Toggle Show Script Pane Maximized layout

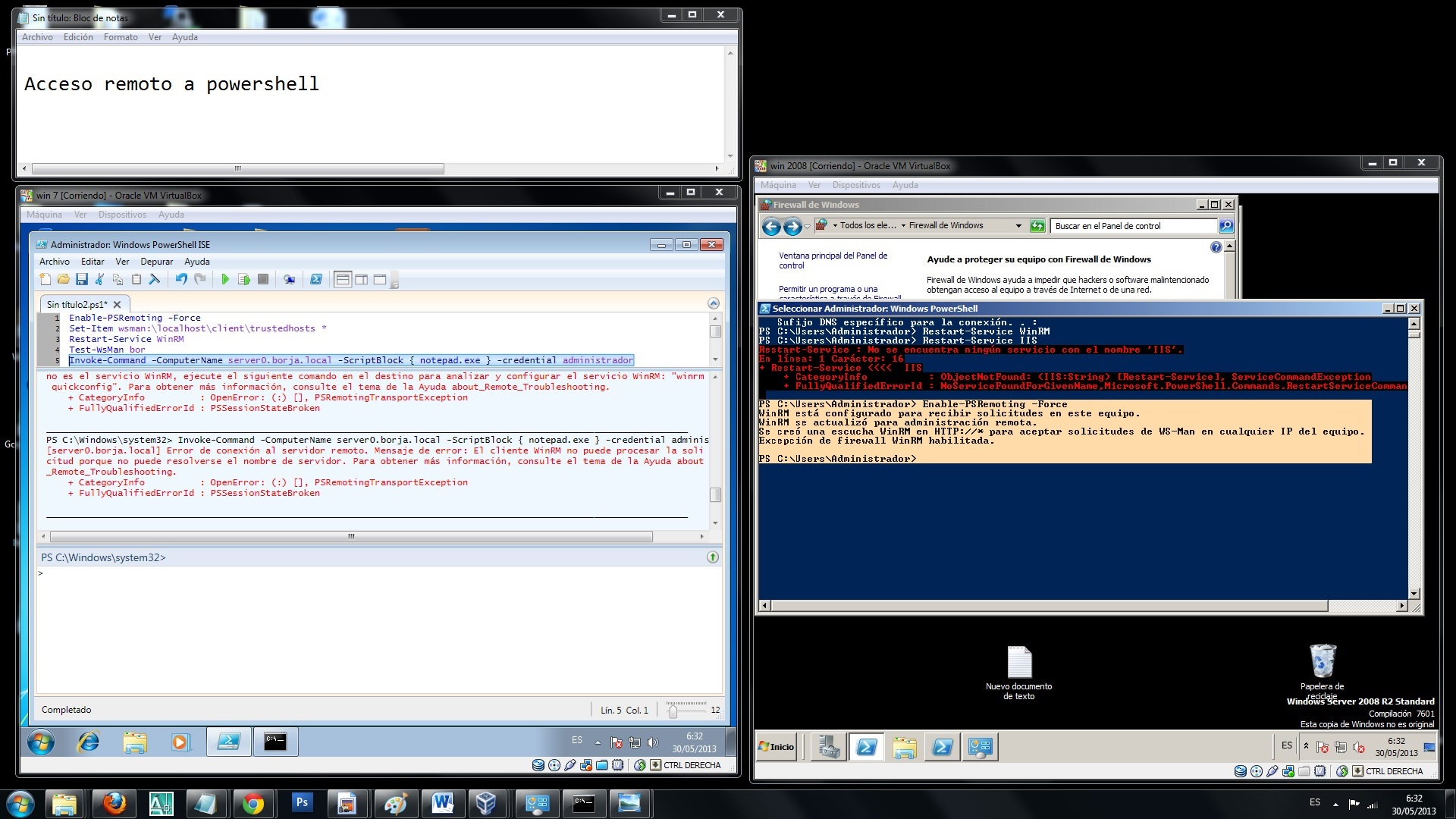380,280
